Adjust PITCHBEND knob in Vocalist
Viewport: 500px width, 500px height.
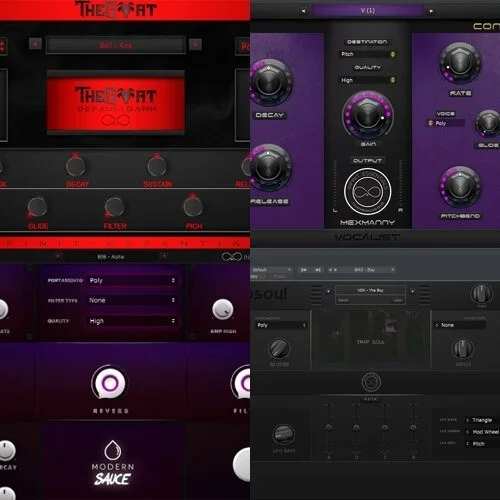click(460, 187)
